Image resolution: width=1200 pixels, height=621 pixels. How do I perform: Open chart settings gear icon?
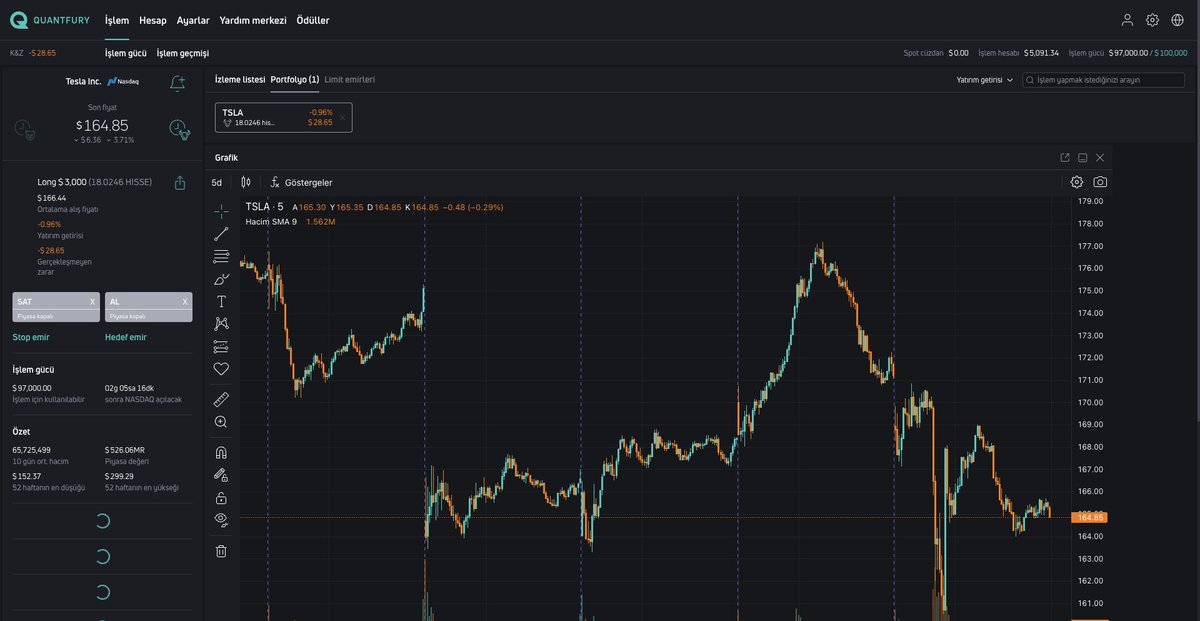1077,182
